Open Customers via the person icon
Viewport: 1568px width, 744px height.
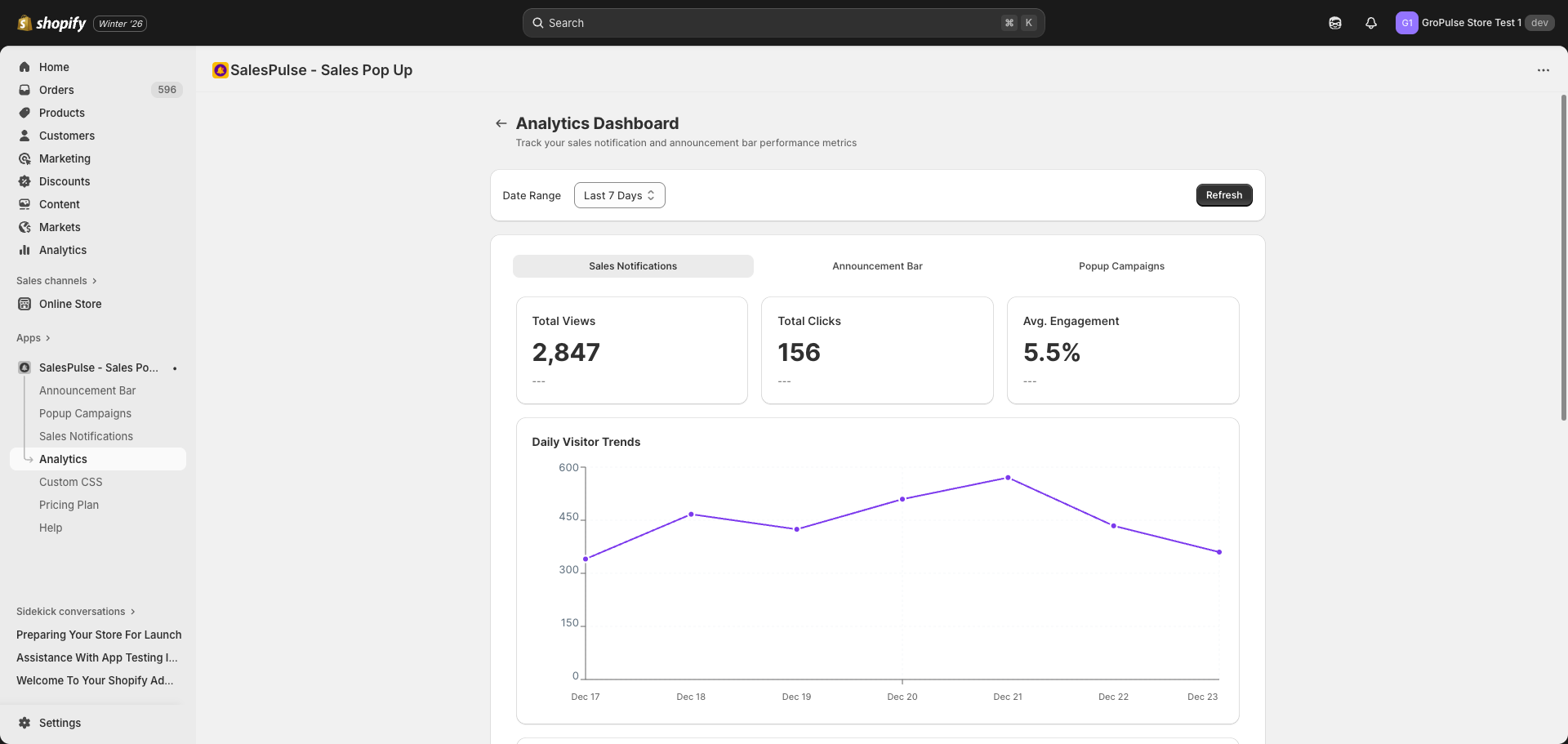(x=24, y=136)
